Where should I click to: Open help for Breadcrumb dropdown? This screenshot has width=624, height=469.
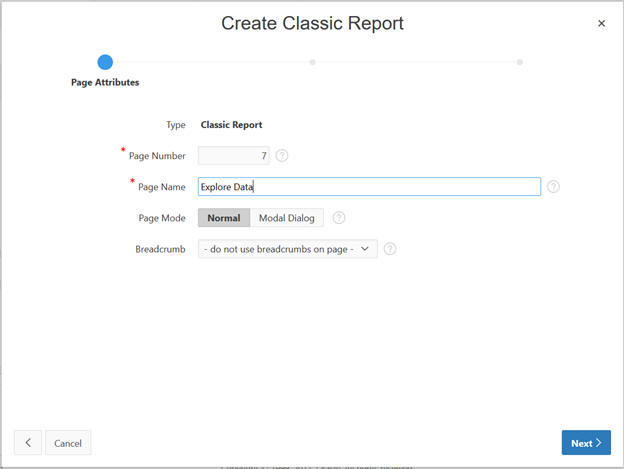coord(390,249)
